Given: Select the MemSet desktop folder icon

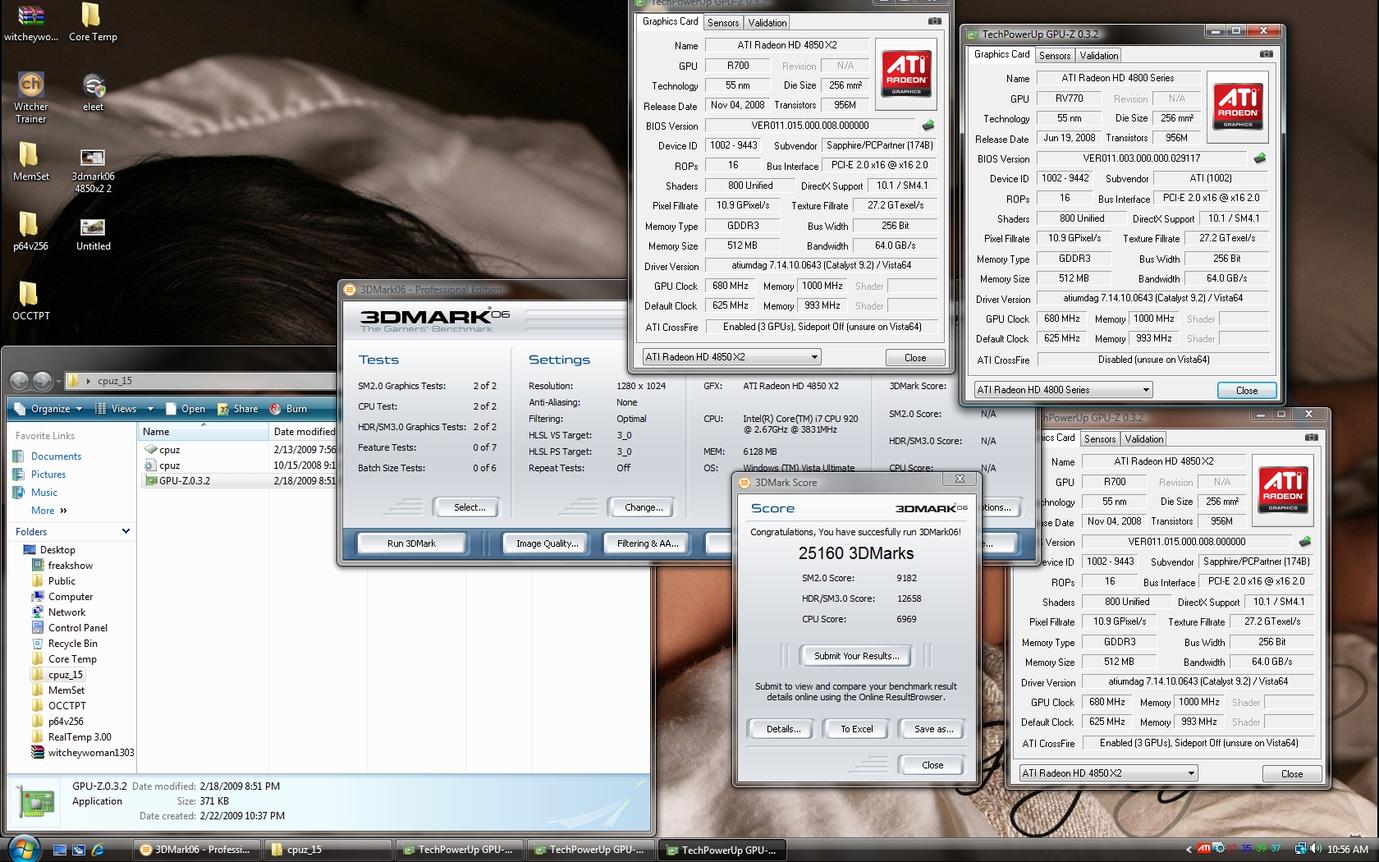Looking at the screenshot, I should [30, 161].
